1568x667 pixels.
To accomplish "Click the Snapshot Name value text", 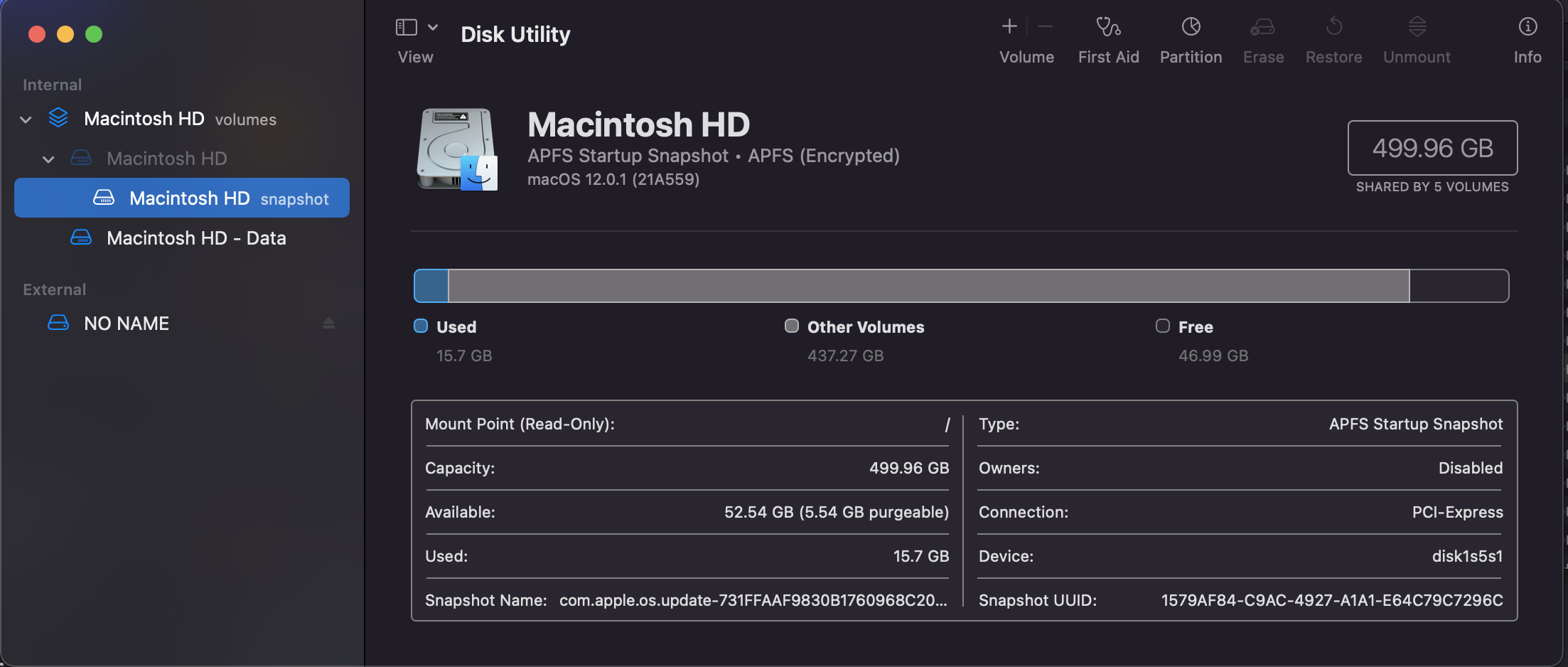I will pos(753,600).
